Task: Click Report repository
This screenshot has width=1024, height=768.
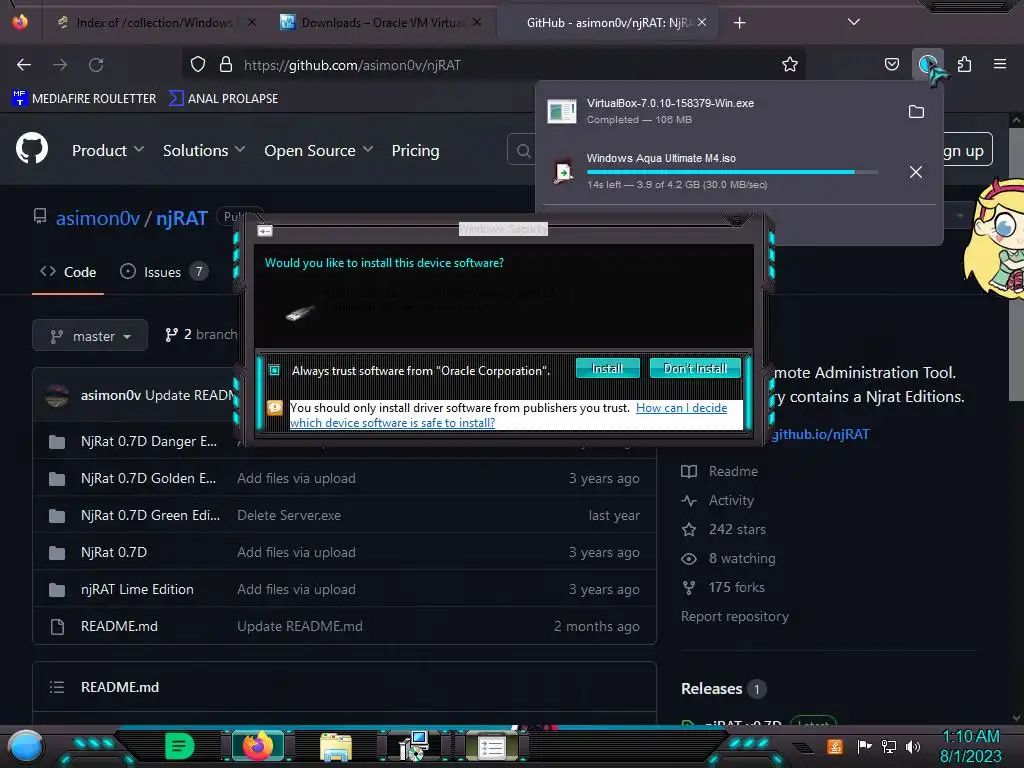Action: click(x=735, y=616)
